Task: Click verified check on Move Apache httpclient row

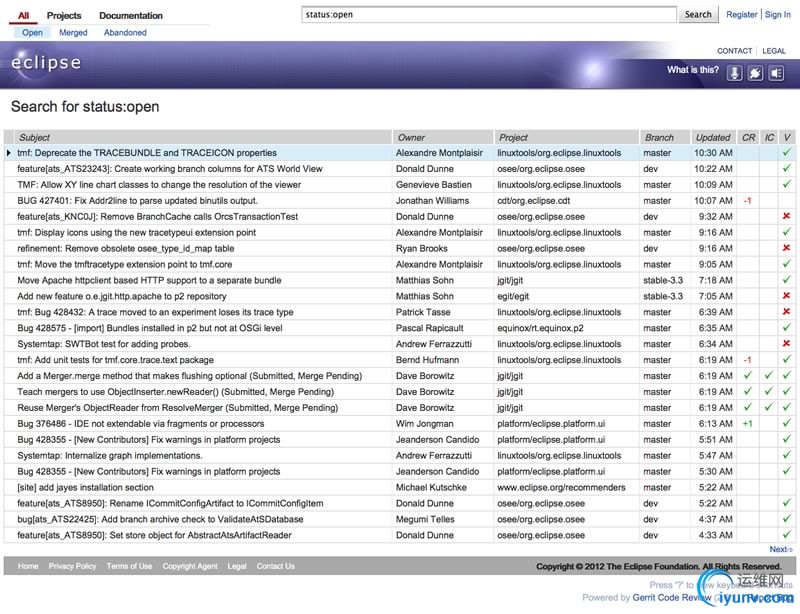Action: point(787,279)
